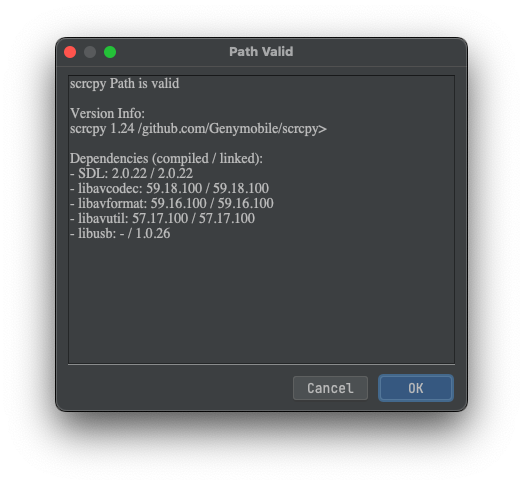Click the gray disabled minimize button

[x=90, y=52]
